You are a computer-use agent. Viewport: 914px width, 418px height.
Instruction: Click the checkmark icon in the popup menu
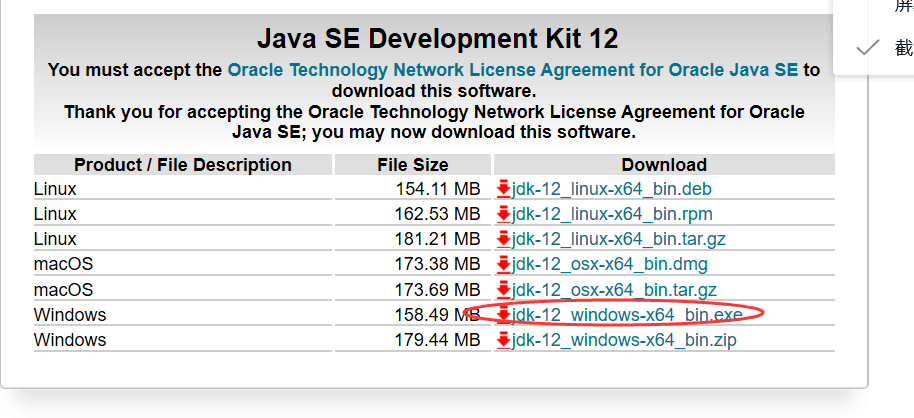(868, 48)
